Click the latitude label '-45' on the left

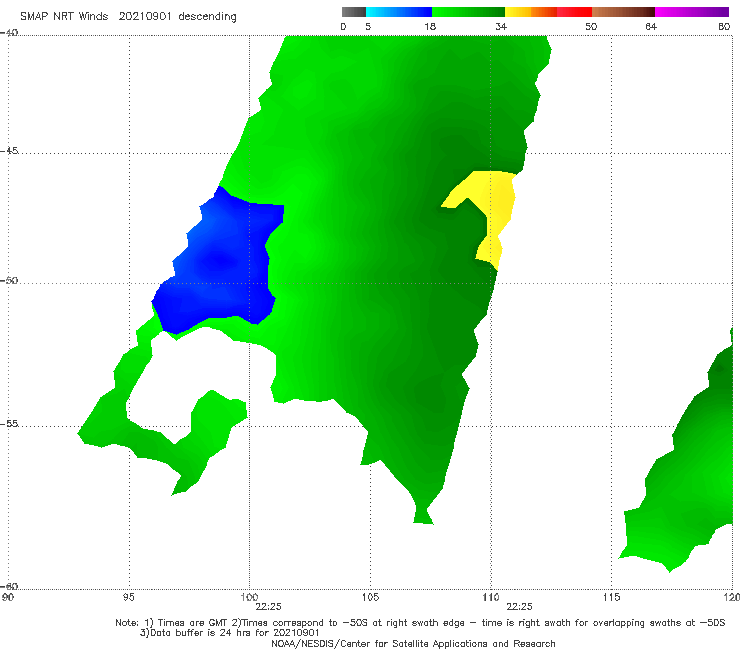coord(9,151)
